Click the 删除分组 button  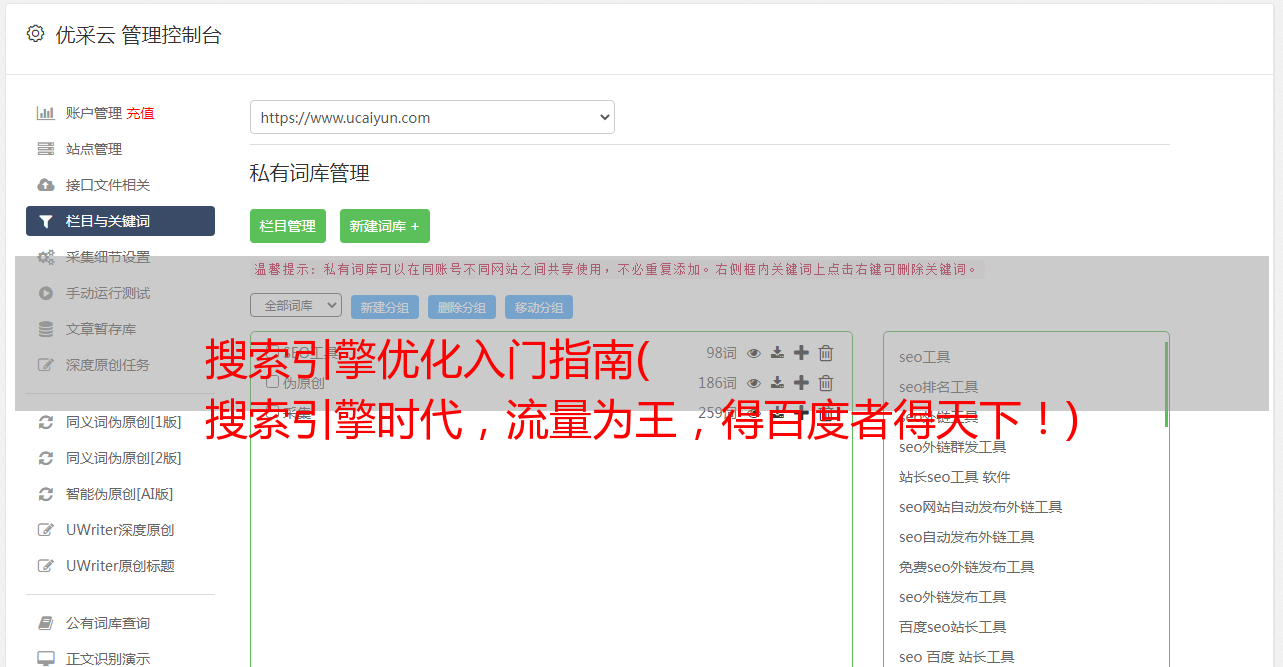pyautogui.click(x=462, y=307)
